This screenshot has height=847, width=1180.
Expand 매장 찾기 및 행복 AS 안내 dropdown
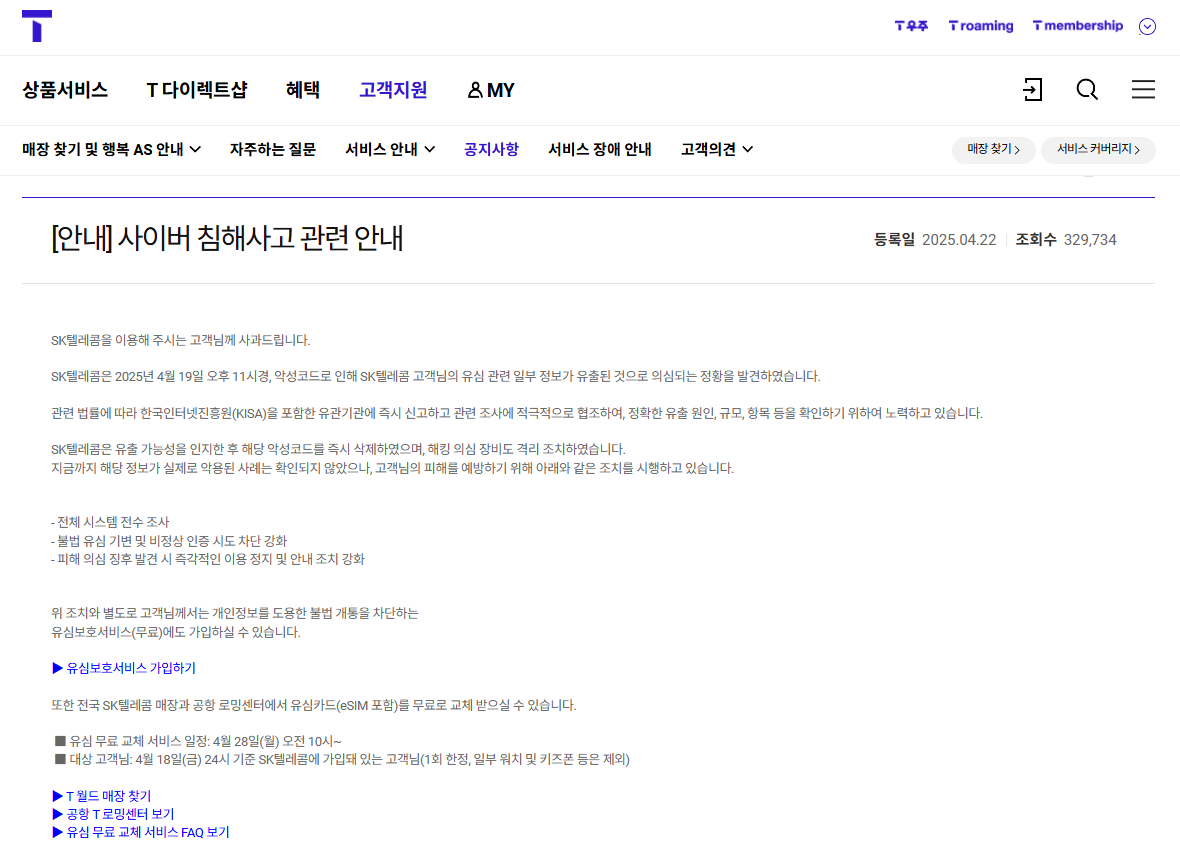pyautogui.click(x=111, y=150)
